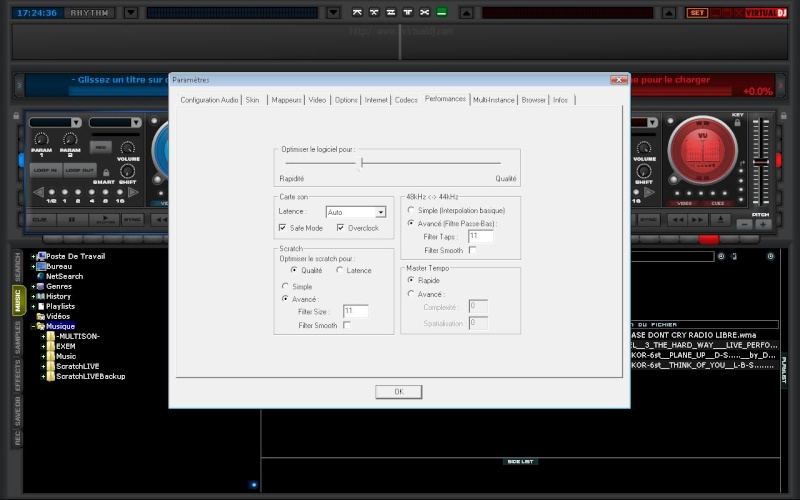Screen dimensions: 800x500
Task: Click the OK button in Paramètres
Action: coord(398,392)
